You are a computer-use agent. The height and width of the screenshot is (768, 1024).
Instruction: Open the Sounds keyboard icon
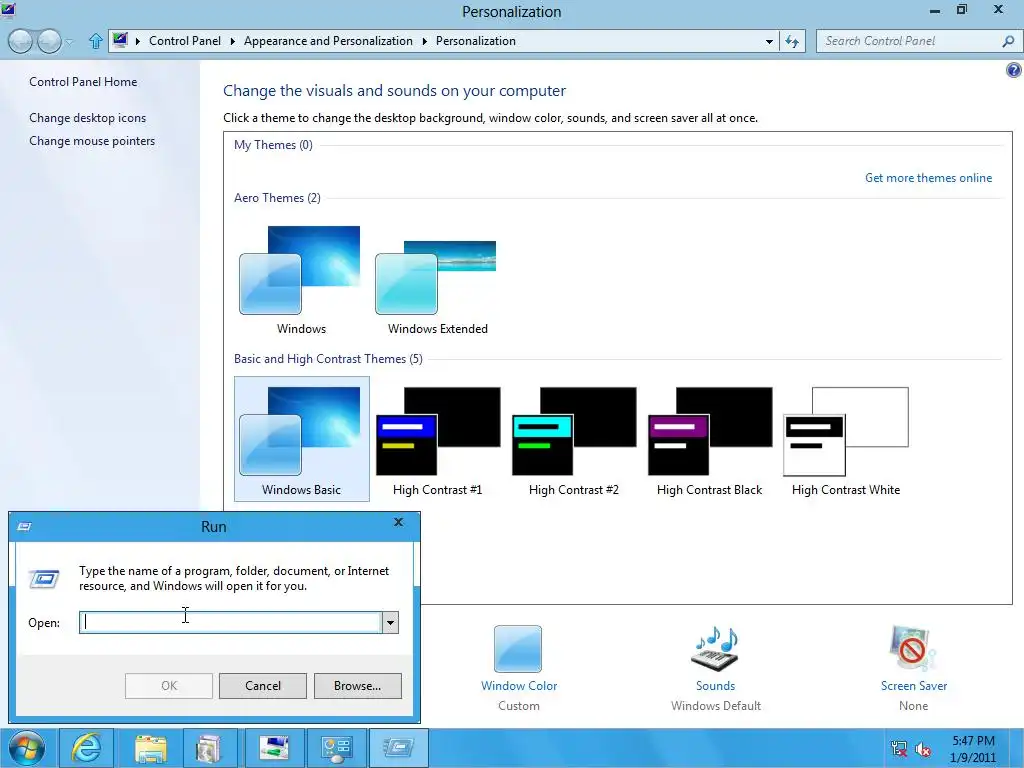click(715, 648)
